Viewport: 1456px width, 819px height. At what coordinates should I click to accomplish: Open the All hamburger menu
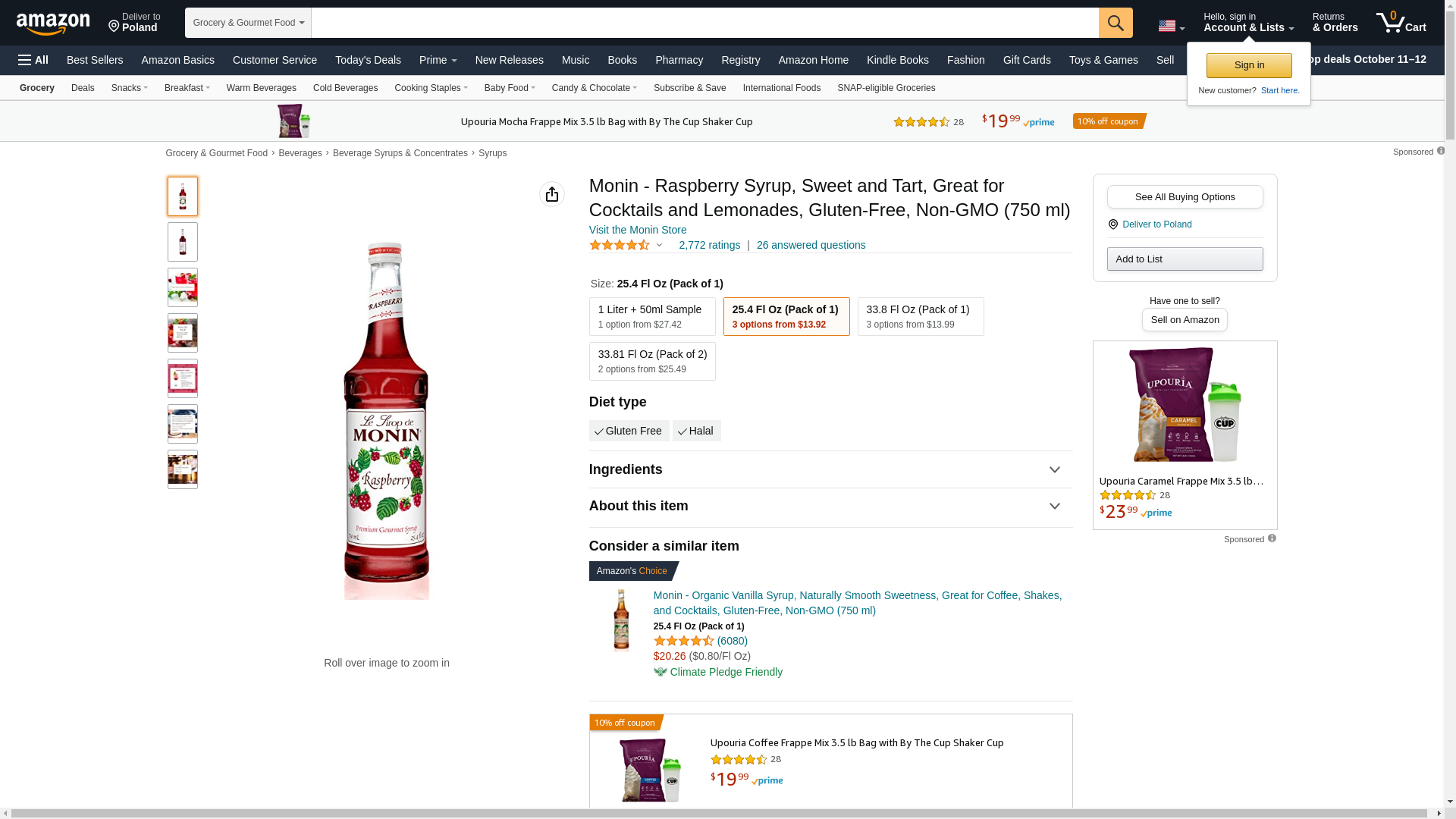click(x=33, y=60)
